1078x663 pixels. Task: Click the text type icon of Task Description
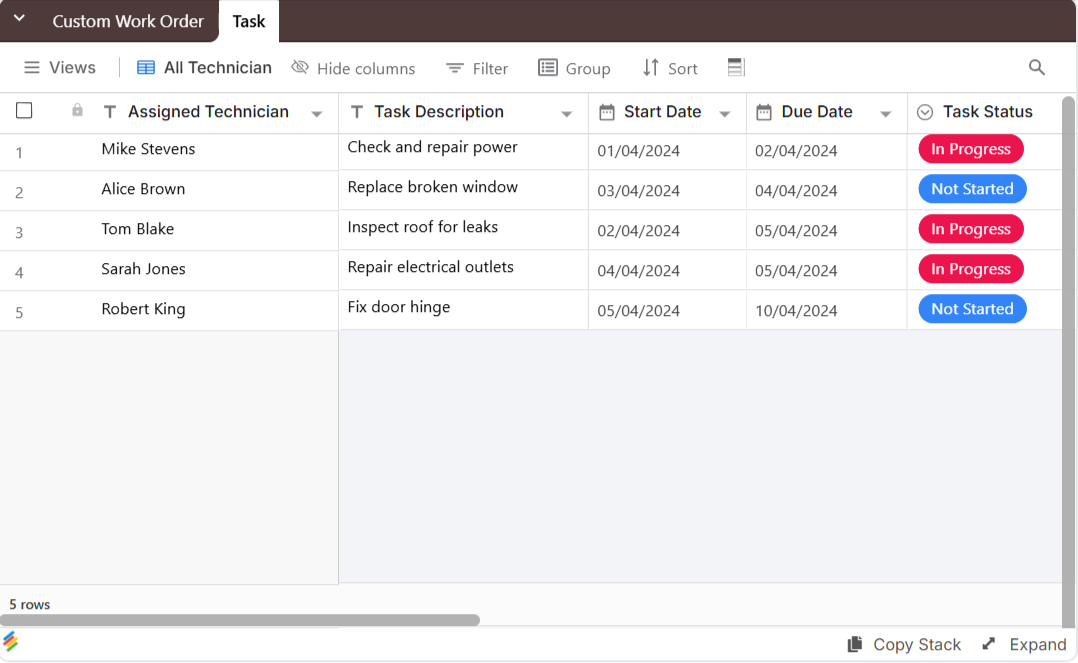point(356,111)
